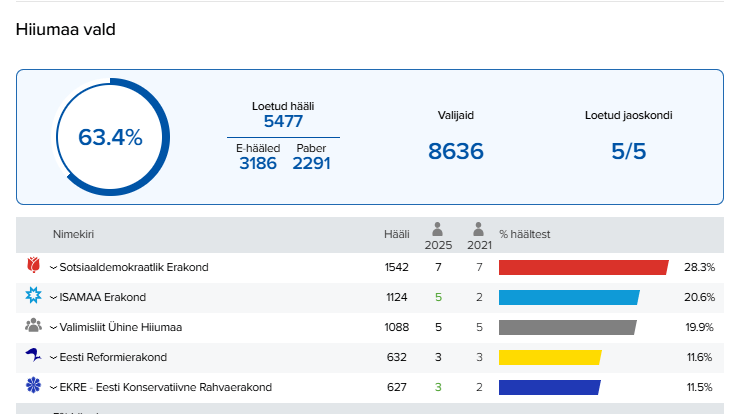The width and height of the screenshot is (736, 414).
Task: Click the person icon above 2025
Action: click(x=438, y=229)
